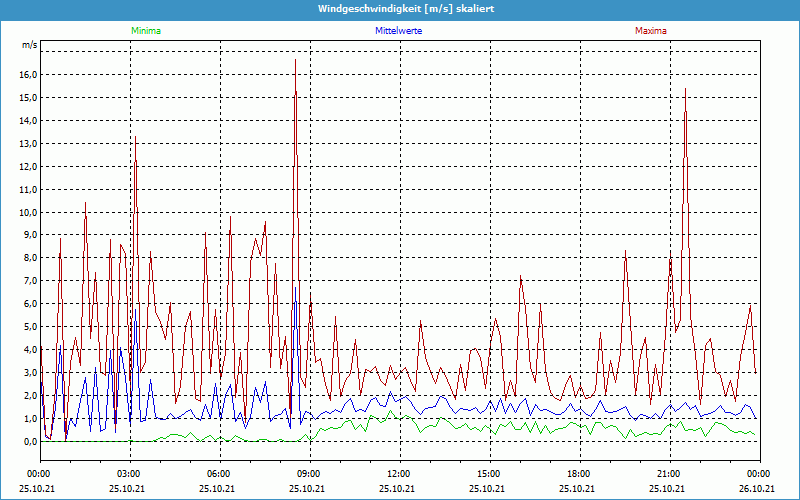Select the 0.0 y-axis tick label

point(30,441)
